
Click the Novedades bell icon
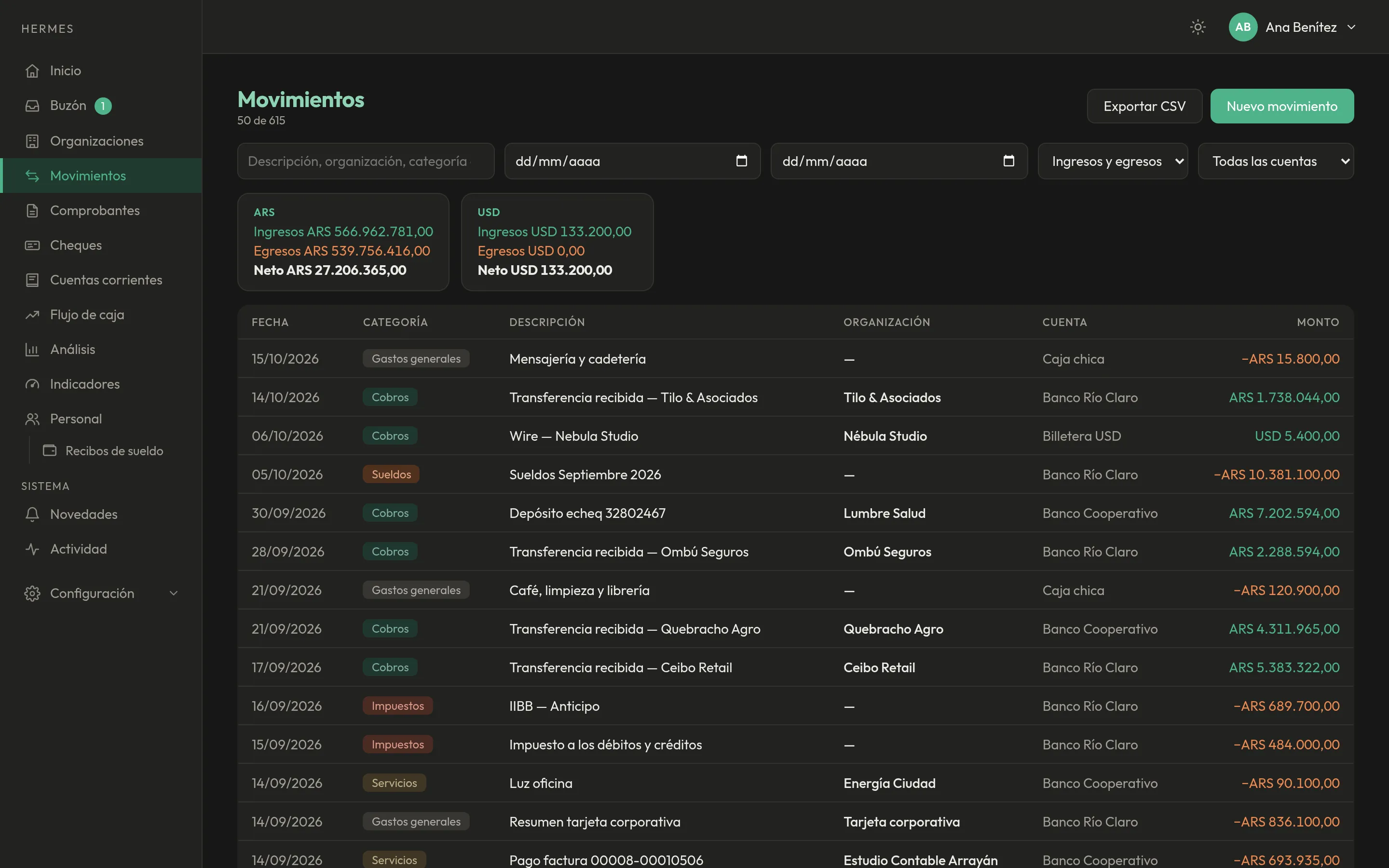coord(32,515)
